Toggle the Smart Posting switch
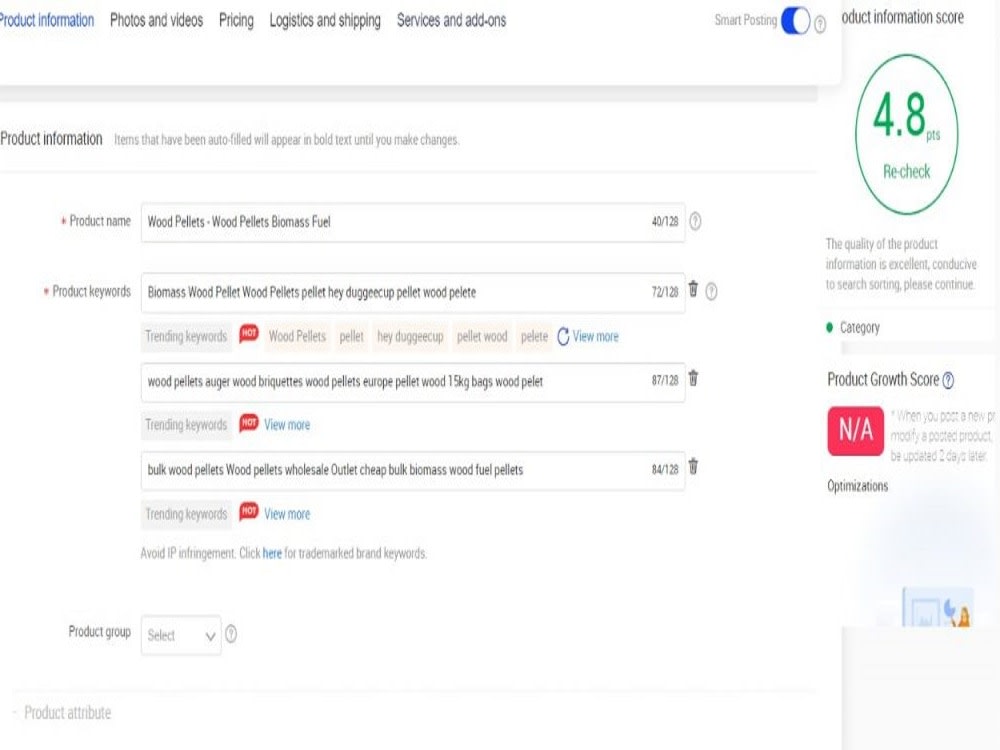The image size is (1000, 750). click(795, 21)
